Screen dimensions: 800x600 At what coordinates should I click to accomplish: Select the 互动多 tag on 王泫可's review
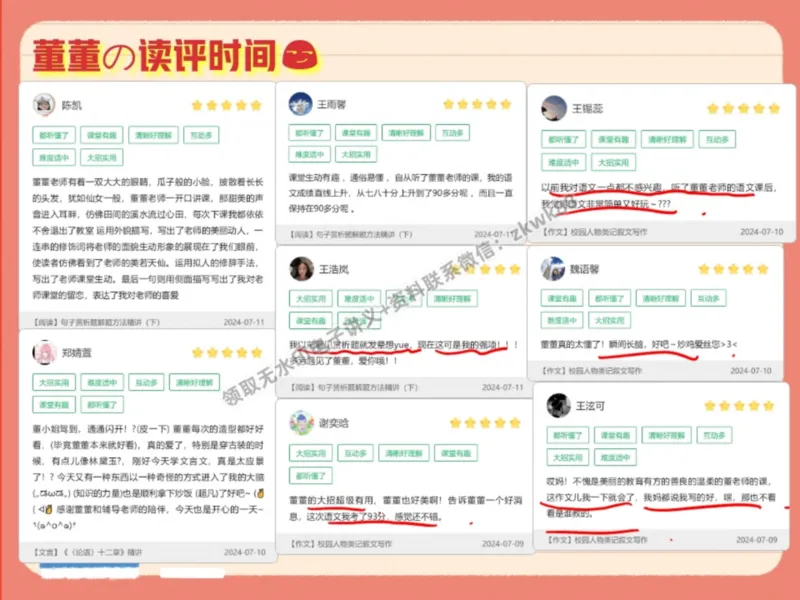coord(714,435)
